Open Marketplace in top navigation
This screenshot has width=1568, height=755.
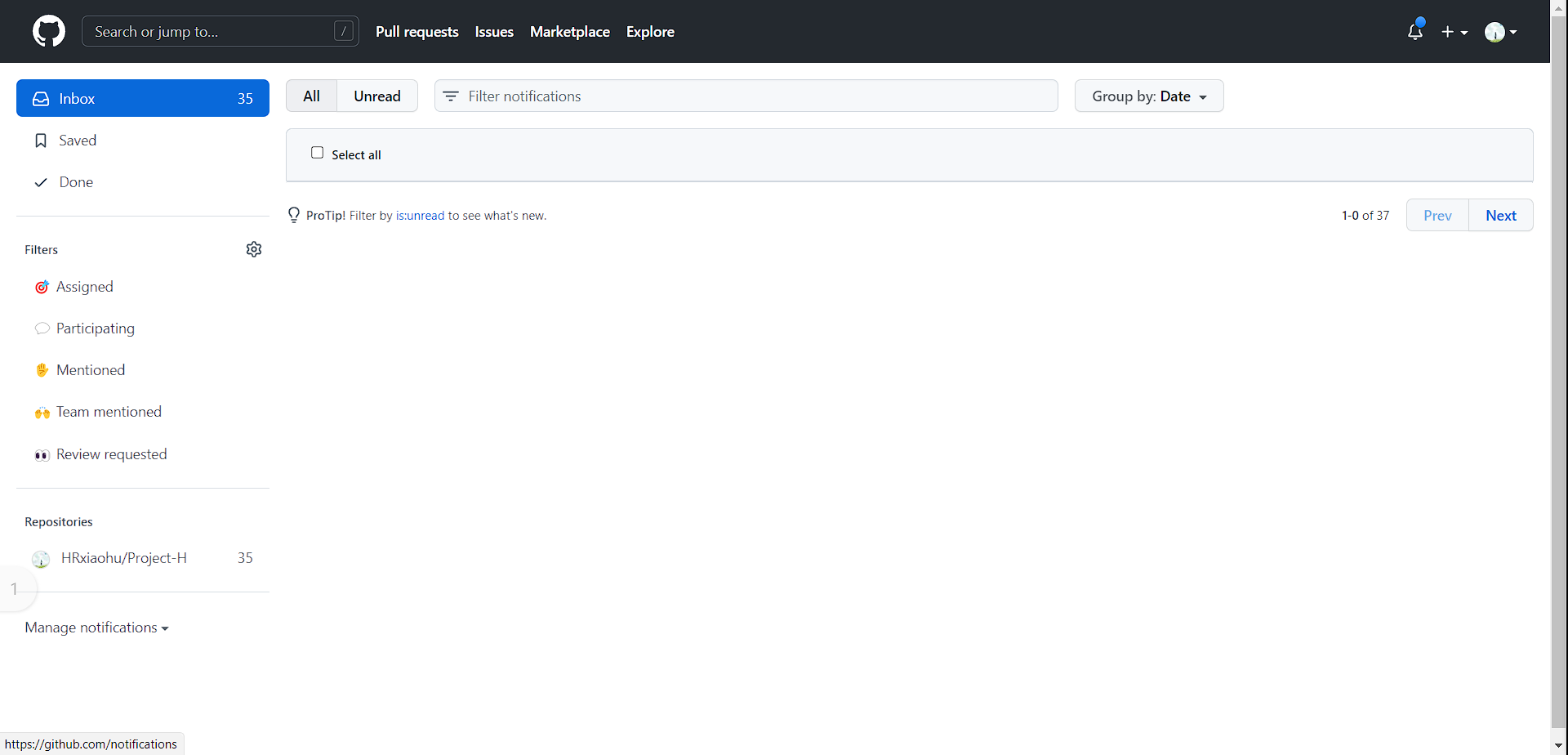click(570, 32)
